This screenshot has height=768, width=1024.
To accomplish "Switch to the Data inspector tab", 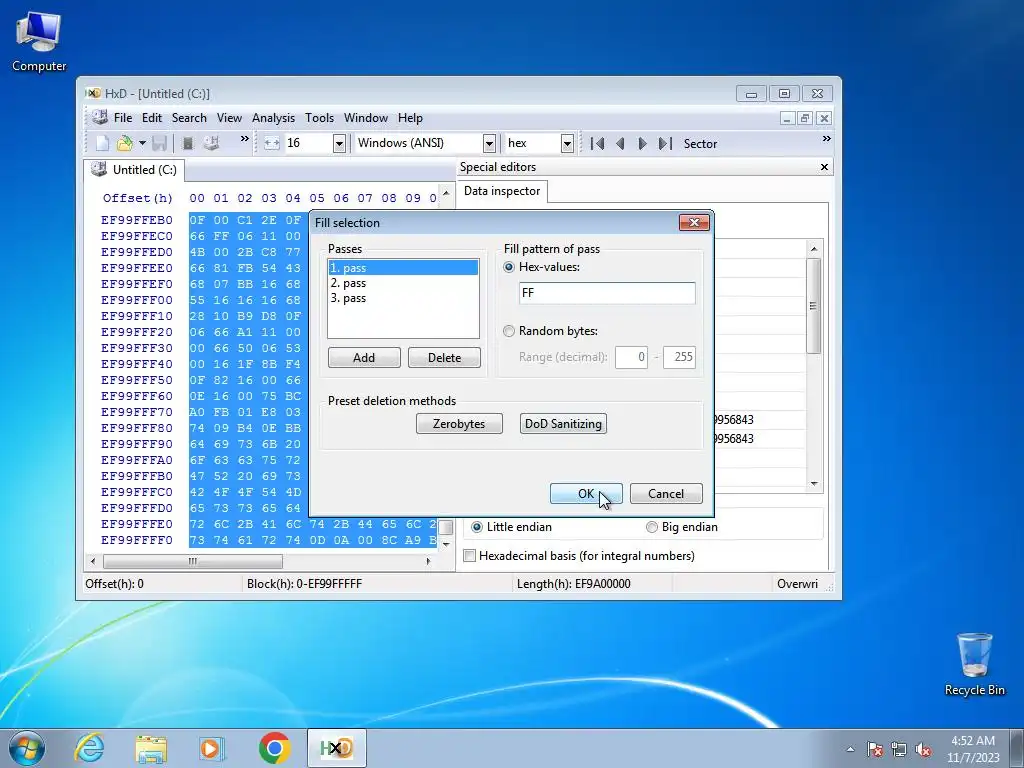I will tap(502, 191).
